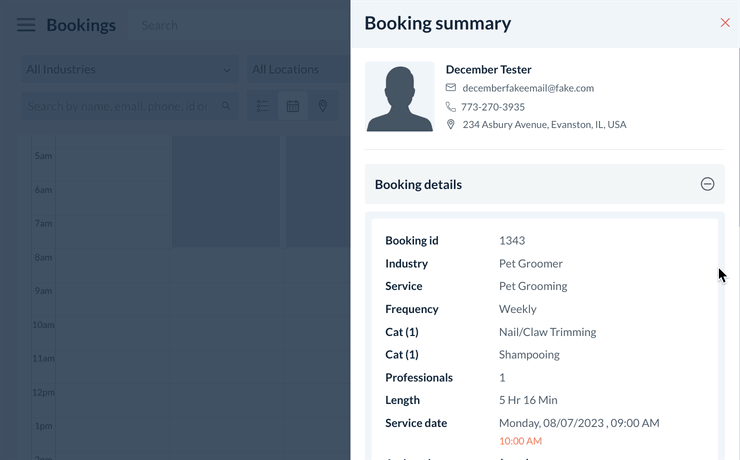Click the Bookings page title

click(81, 25)
